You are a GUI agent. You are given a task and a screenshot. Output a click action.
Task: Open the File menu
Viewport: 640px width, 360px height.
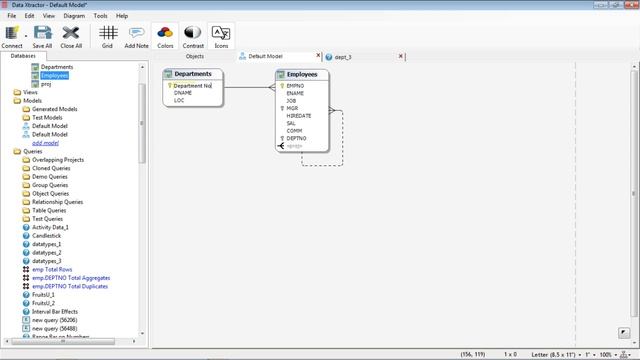(12, 16)
